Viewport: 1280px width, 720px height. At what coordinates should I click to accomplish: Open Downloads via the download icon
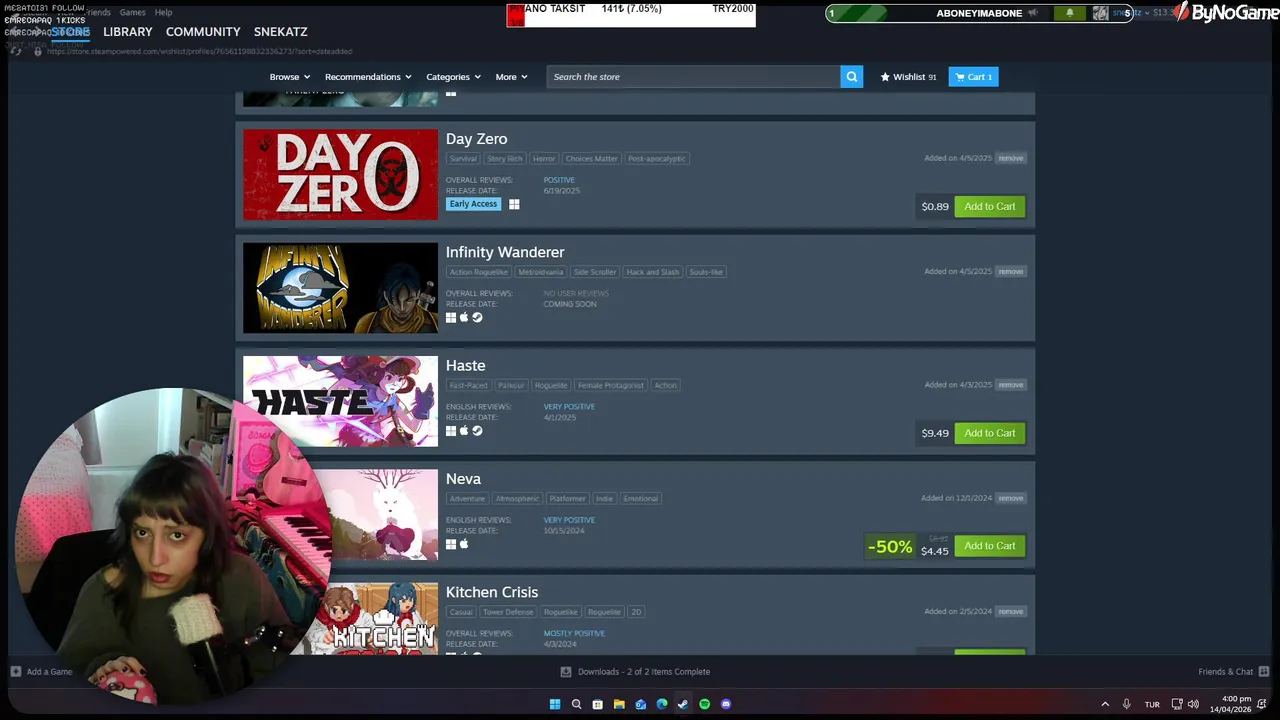pyautogui.click(x=566, y=672)
